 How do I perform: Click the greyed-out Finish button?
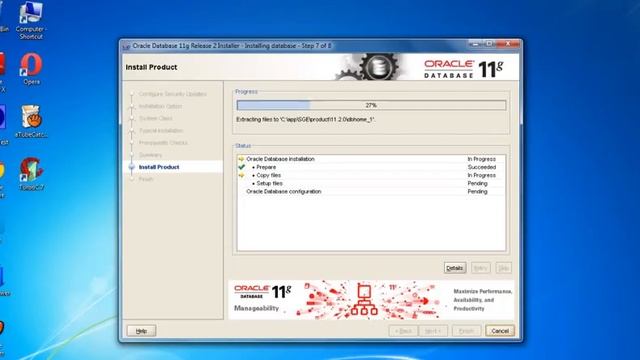click(x=467, y=331)
